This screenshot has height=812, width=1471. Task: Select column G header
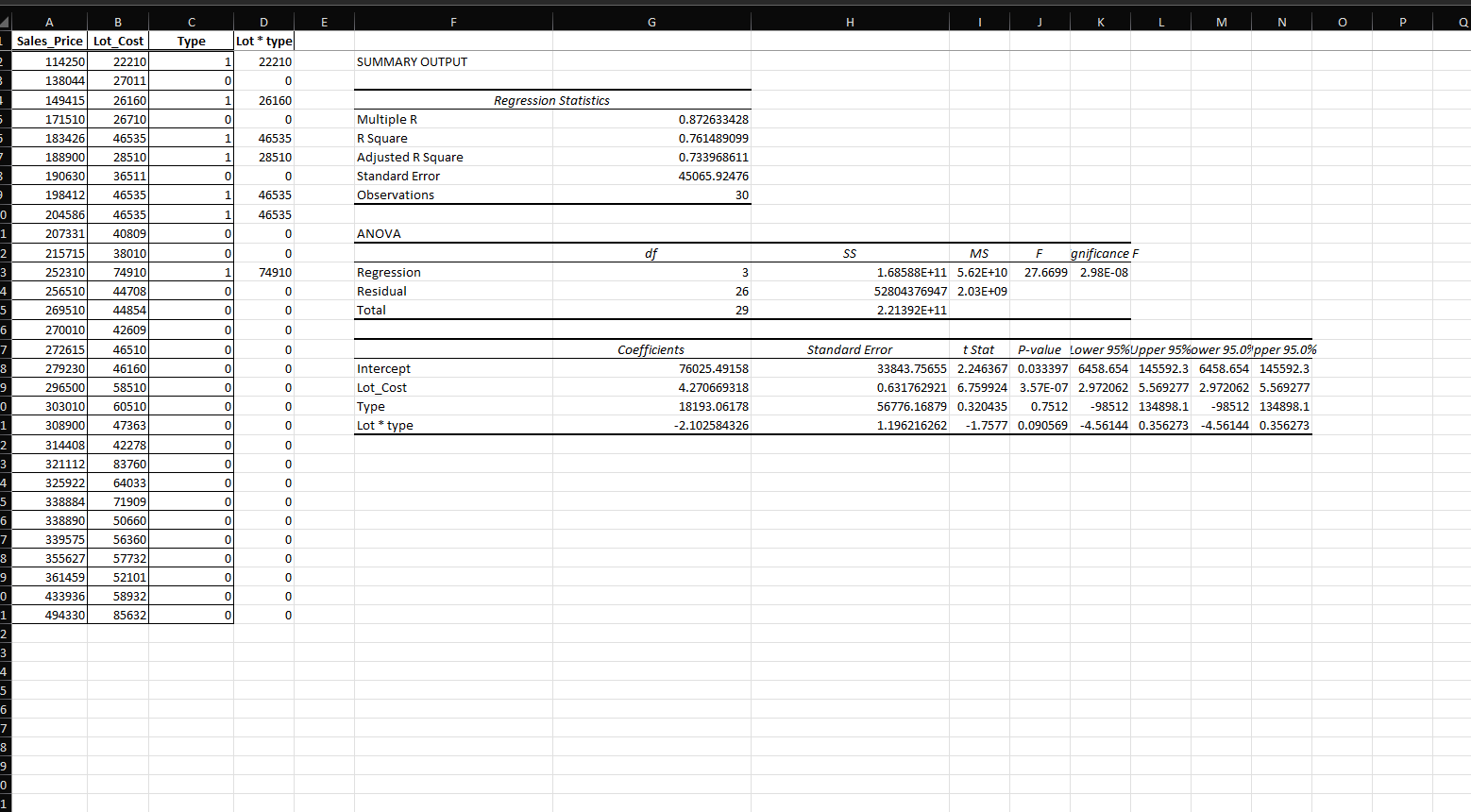click(651, 21)
